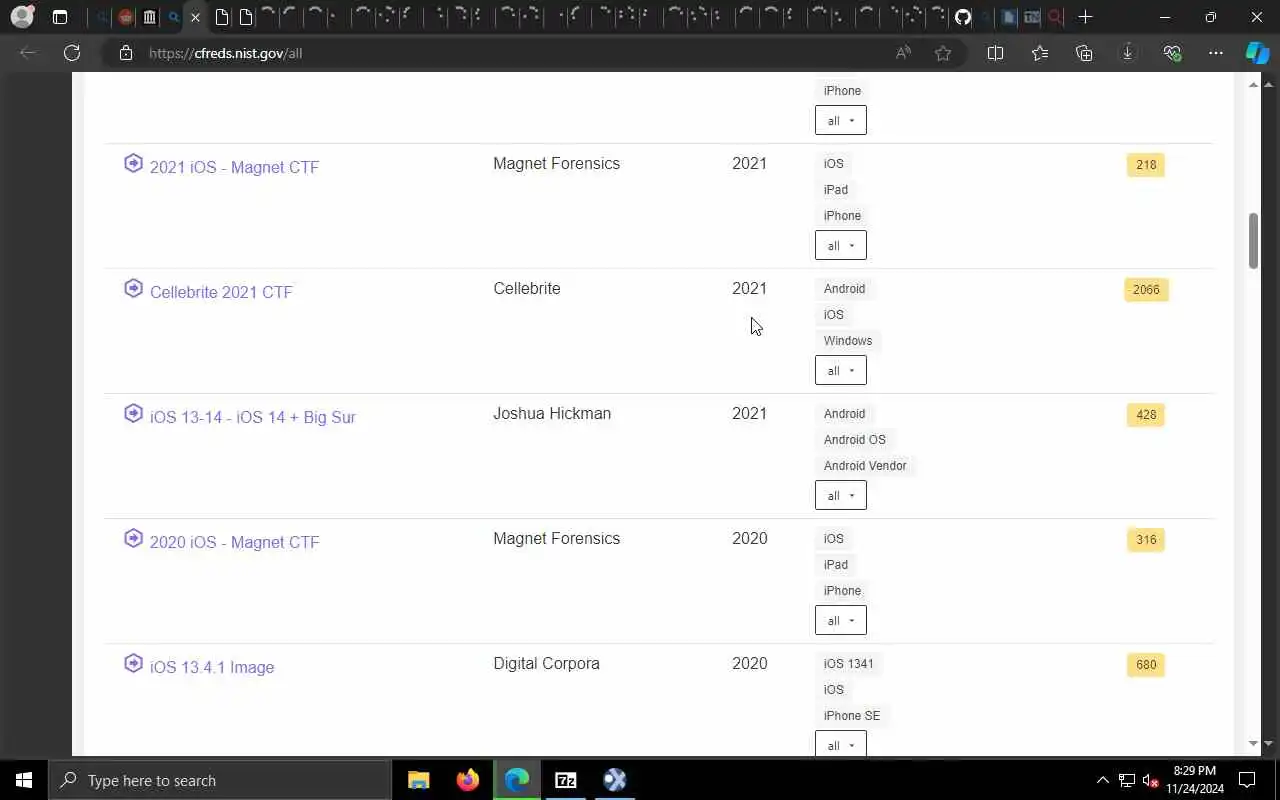Close the active browser tab
This screenshot has height=800, width=1280.
[x=196, y=17]
